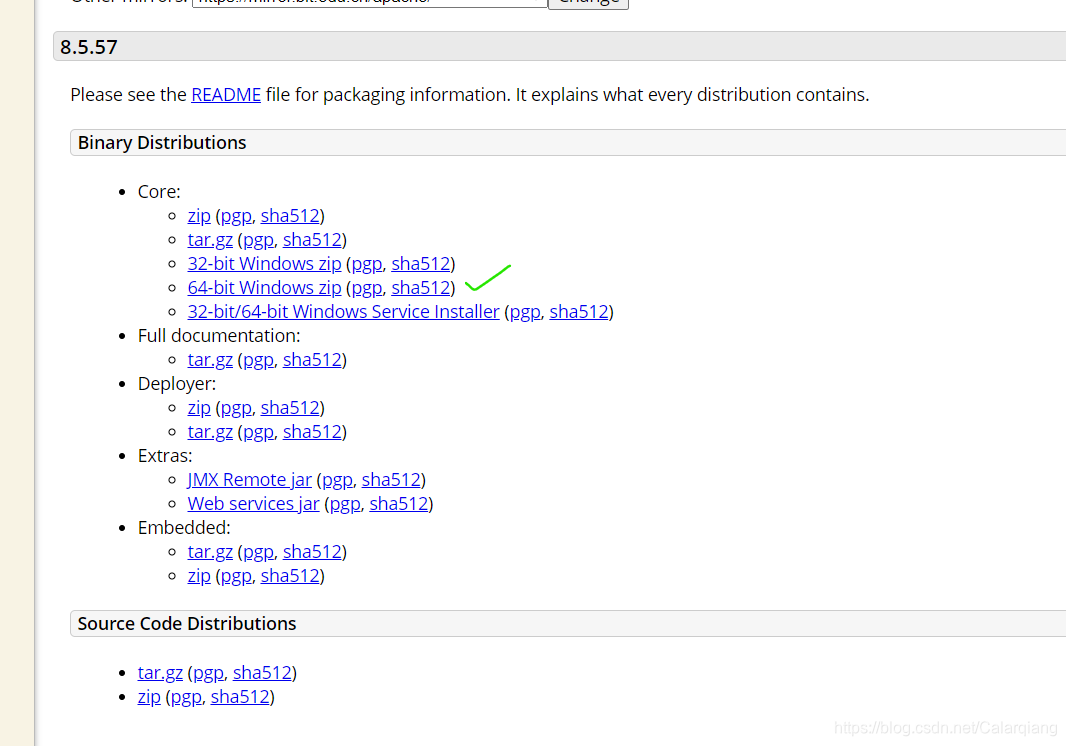Viewport: 1066px width, 746px height.
Task: Open sha512 checksum for Embedded zip
Action: [x=290, y=576]
